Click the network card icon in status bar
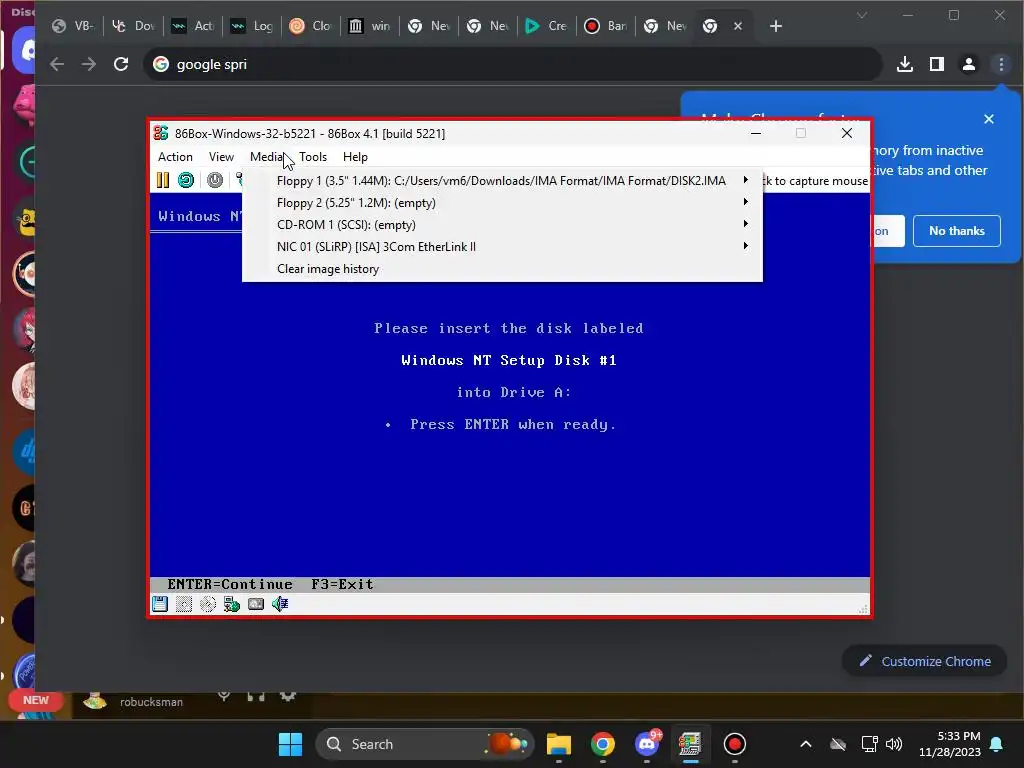 232,604
